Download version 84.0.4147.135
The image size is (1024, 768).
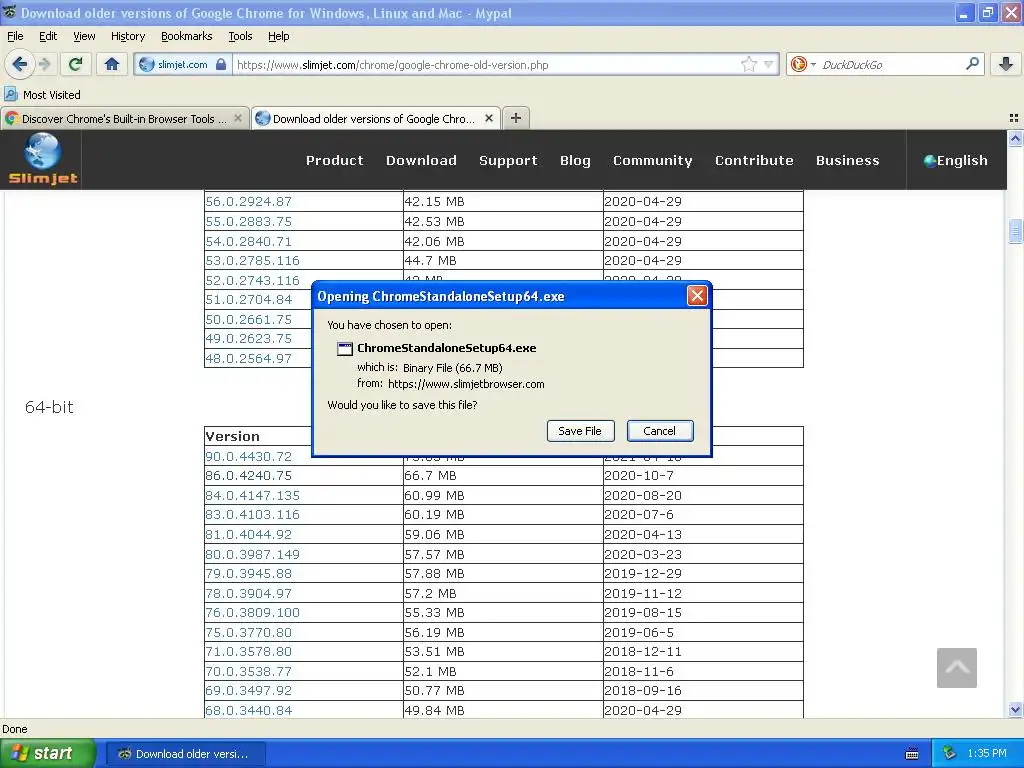252,495
